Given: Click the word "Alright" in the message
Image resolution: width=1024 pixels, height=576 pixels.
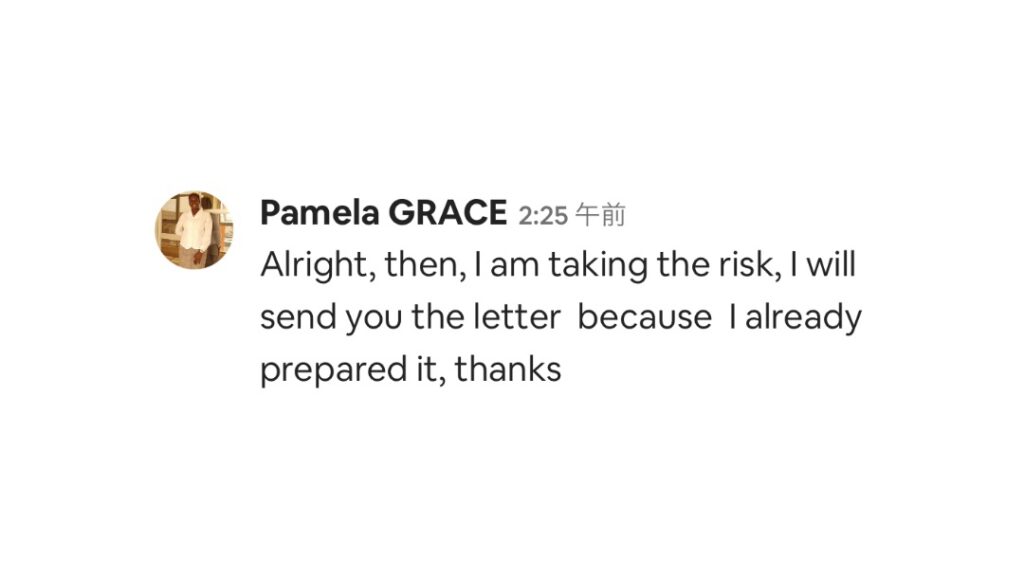Looking at the screenshot, I should click(314, 265).
